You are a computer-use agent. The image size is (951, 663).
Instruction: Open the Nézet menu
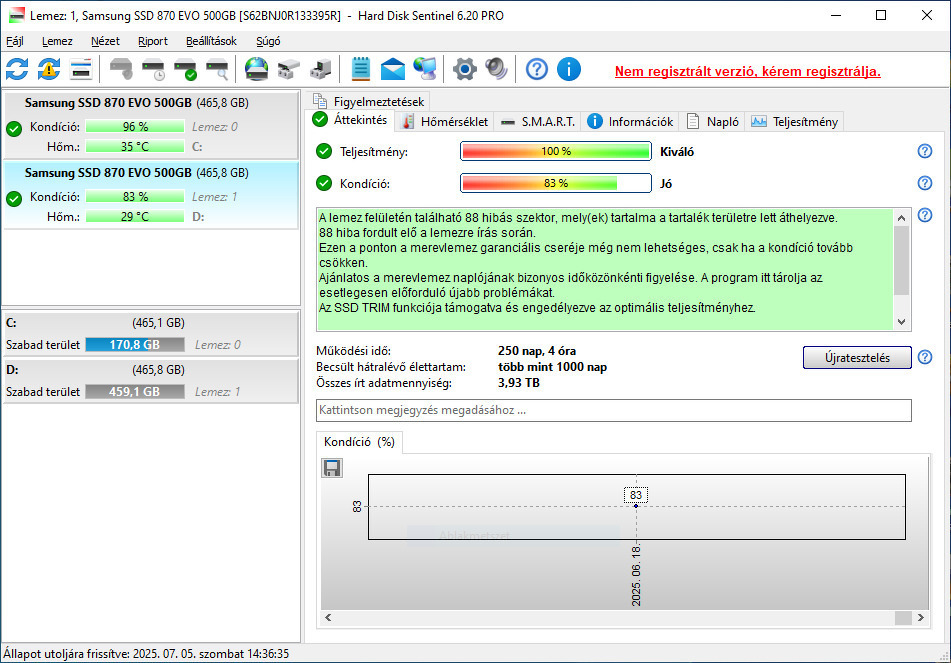(105, 41)
